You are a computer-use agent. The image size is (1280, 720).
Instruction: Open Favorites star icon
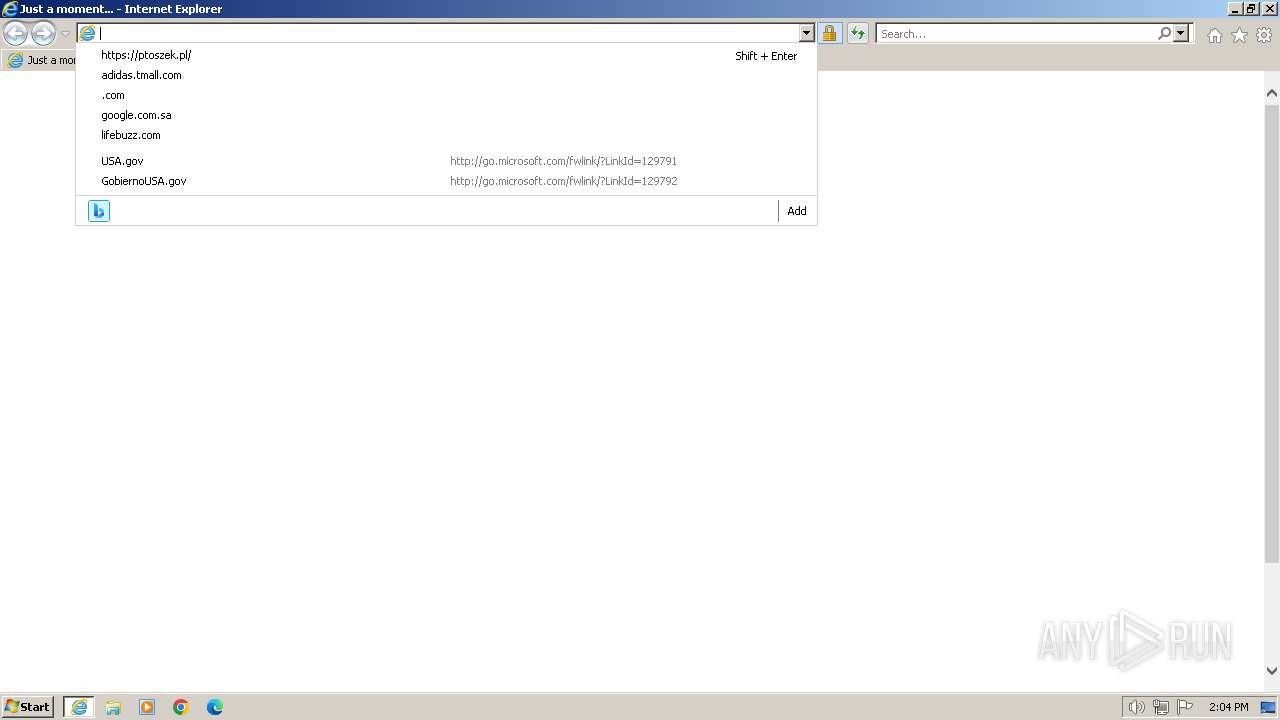tap(1239, 35)
